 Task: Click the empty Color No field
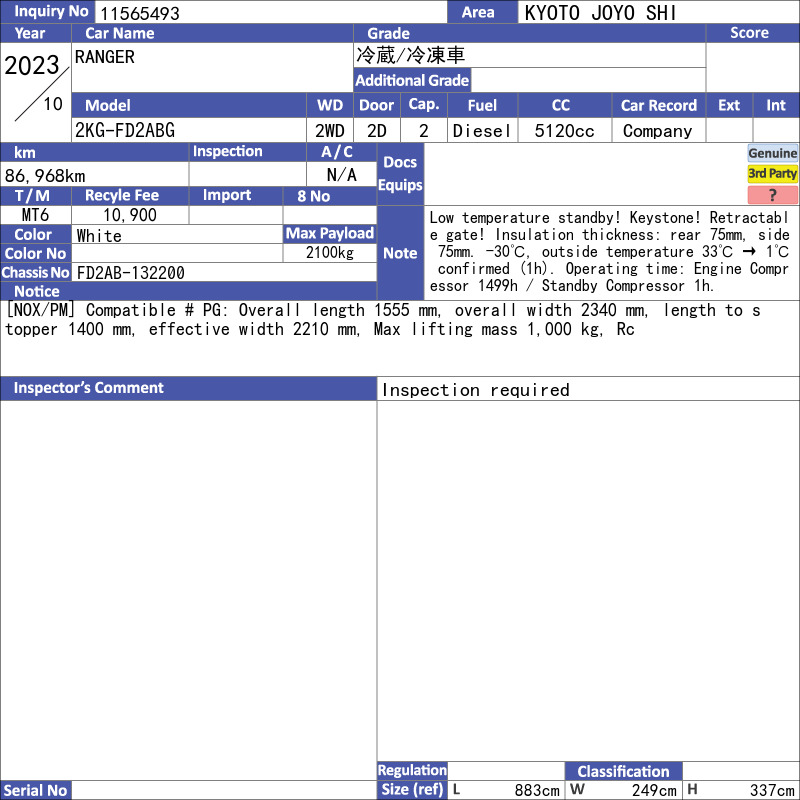(x=177, y=254)
